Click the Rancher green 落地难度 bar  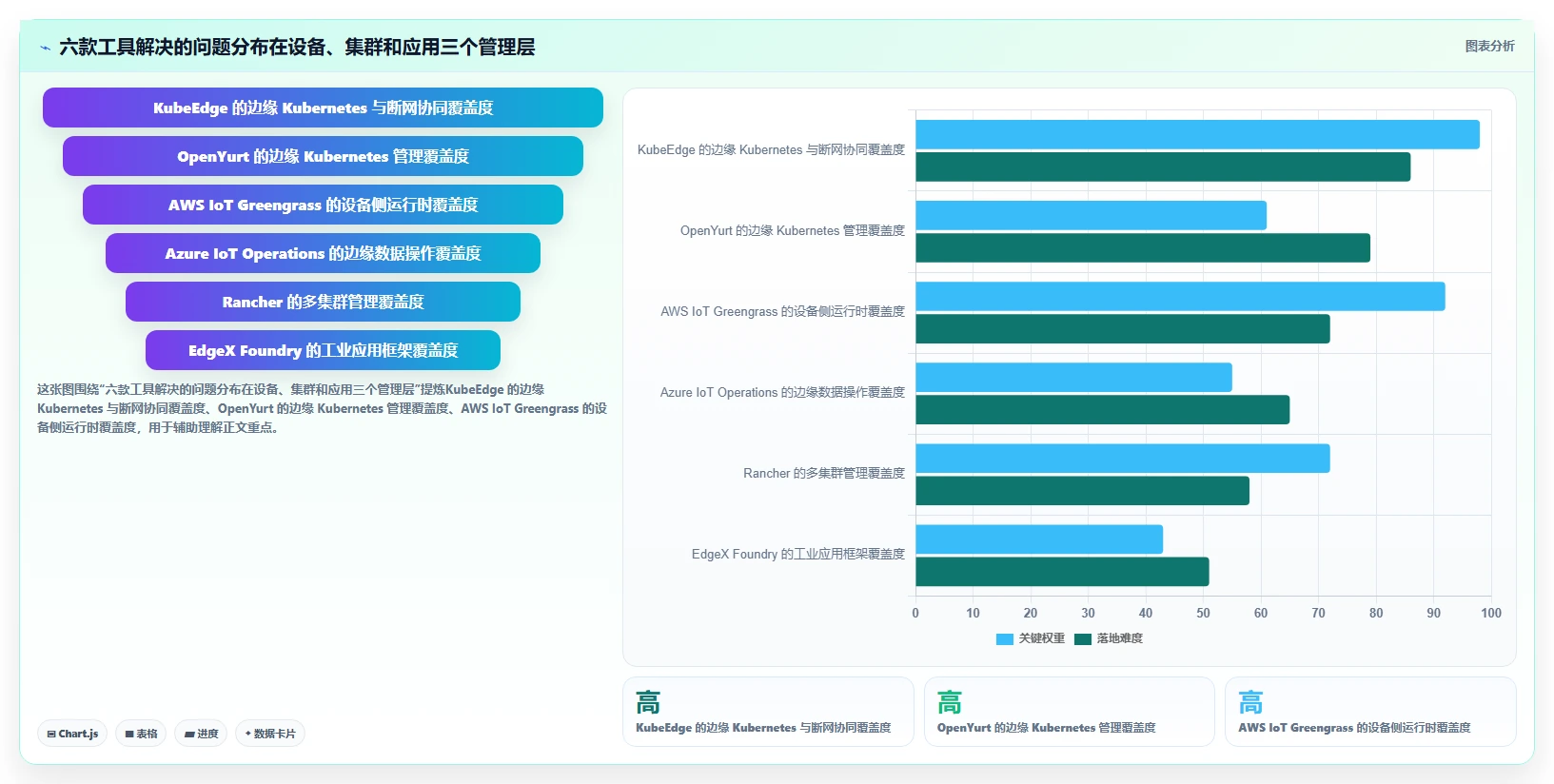pos(1082,491)
